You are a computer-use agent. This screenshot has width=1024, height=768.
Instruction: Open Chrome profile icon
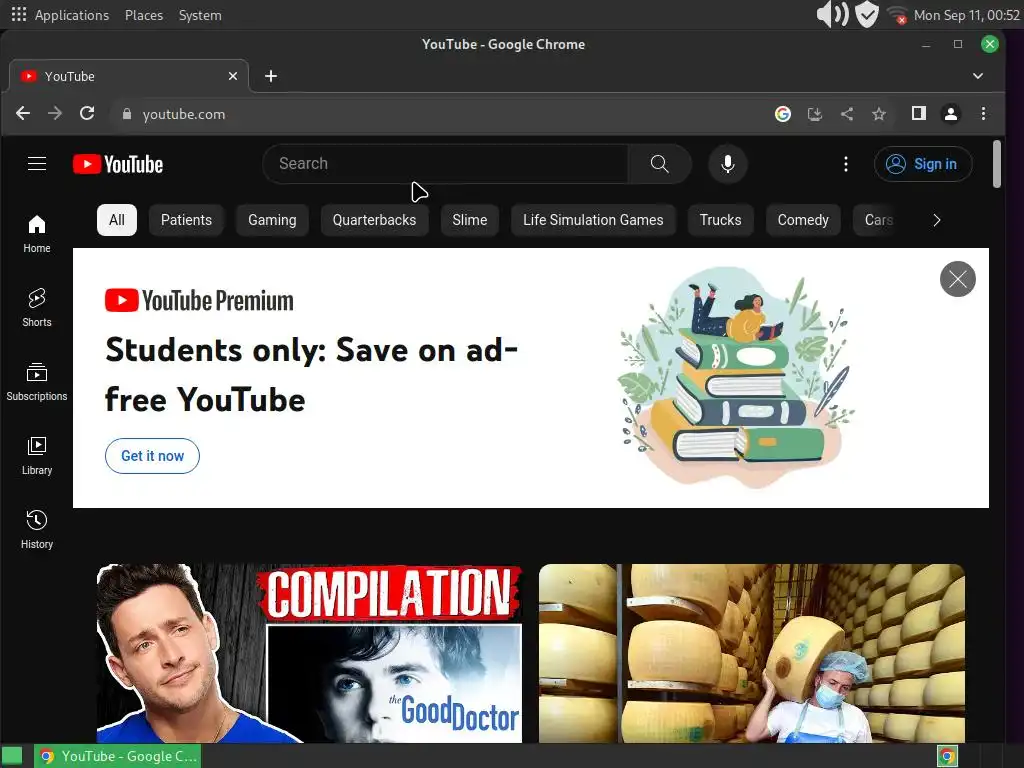coord(951,114)
